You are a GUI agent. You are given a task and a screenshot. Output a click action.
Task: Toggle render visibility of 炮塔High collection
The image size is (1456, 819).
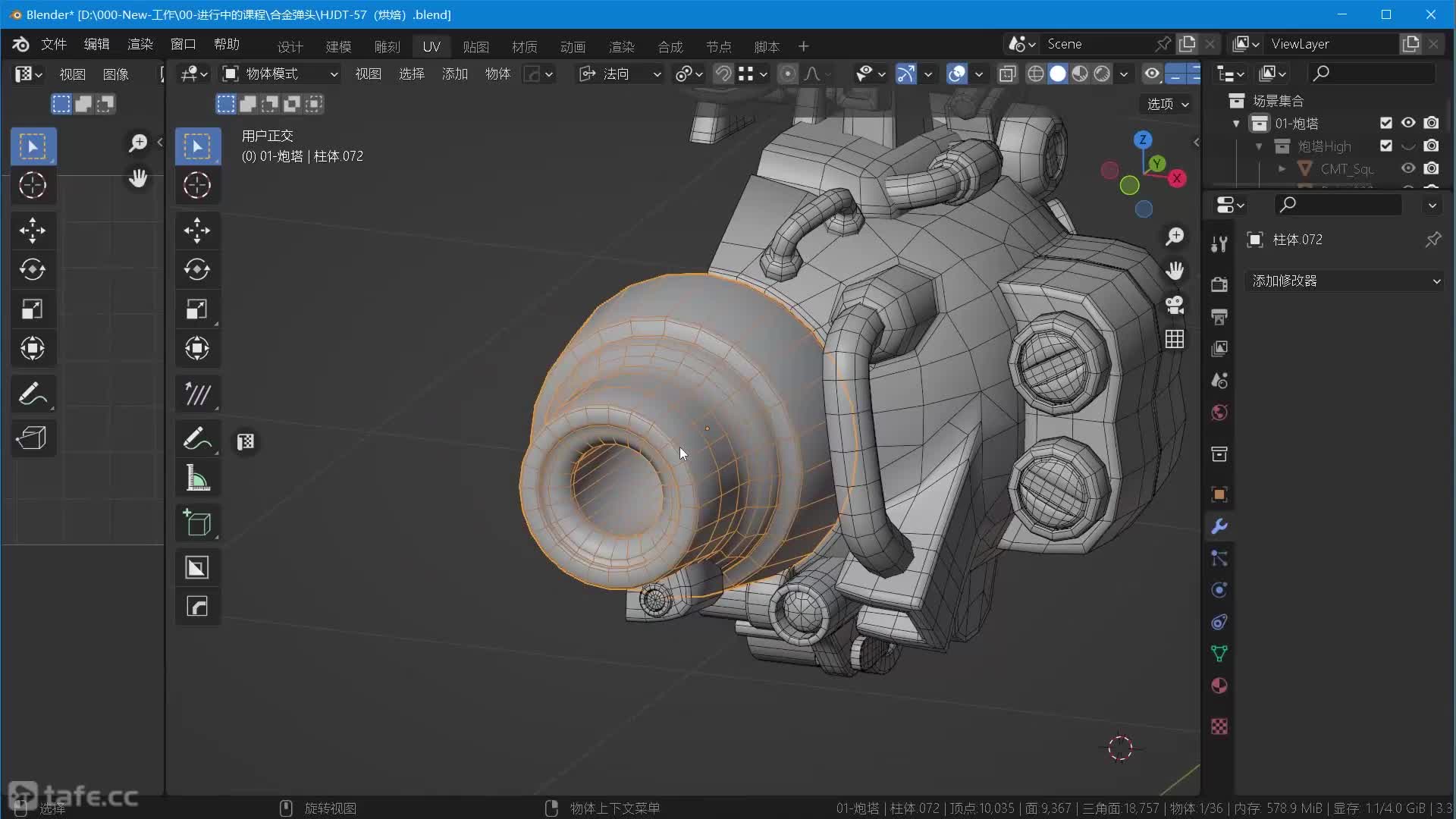[1432, 146]
